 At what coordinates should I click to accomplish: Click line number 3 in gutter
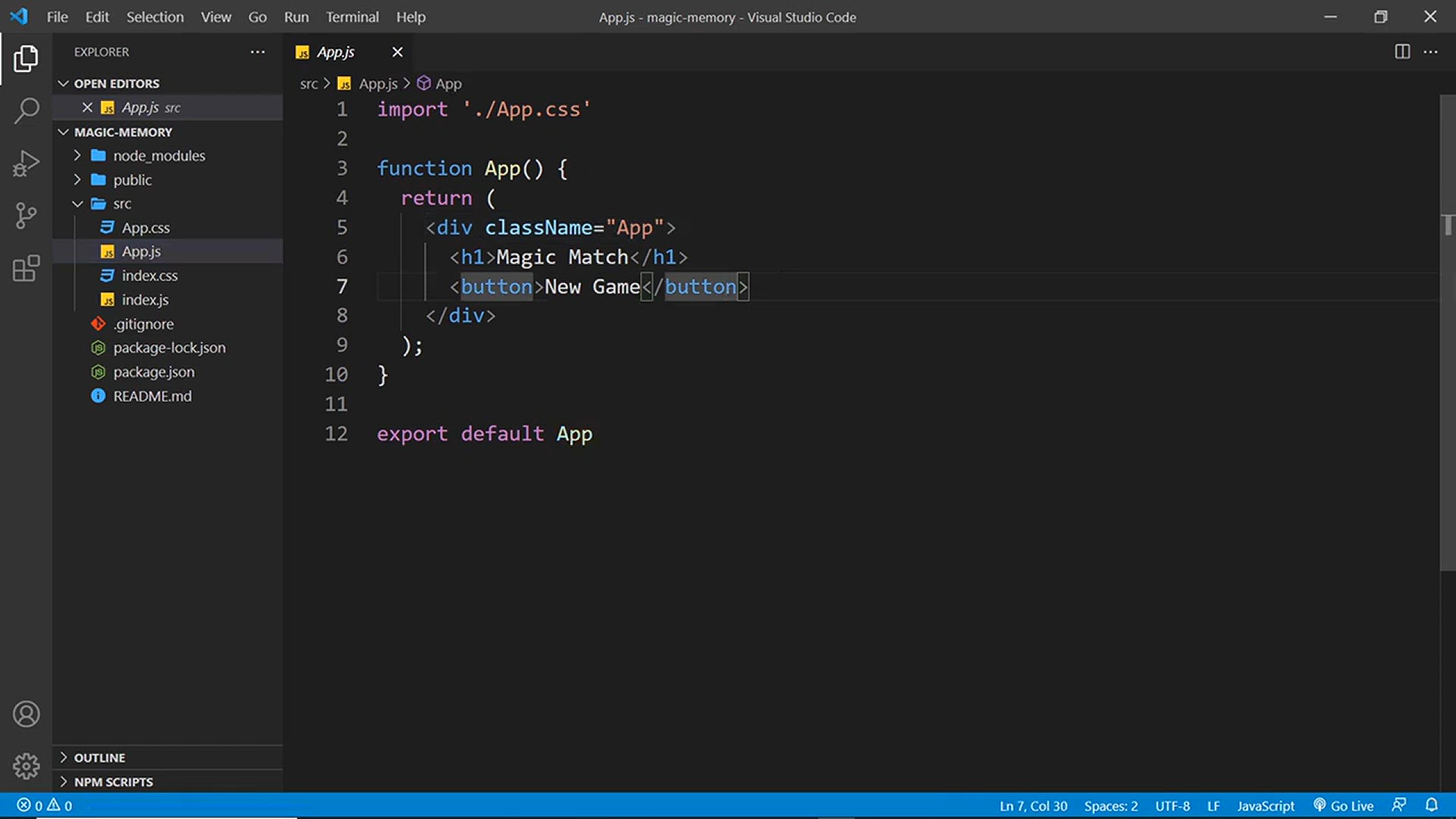pyautogui.click(x=342, y=168)
